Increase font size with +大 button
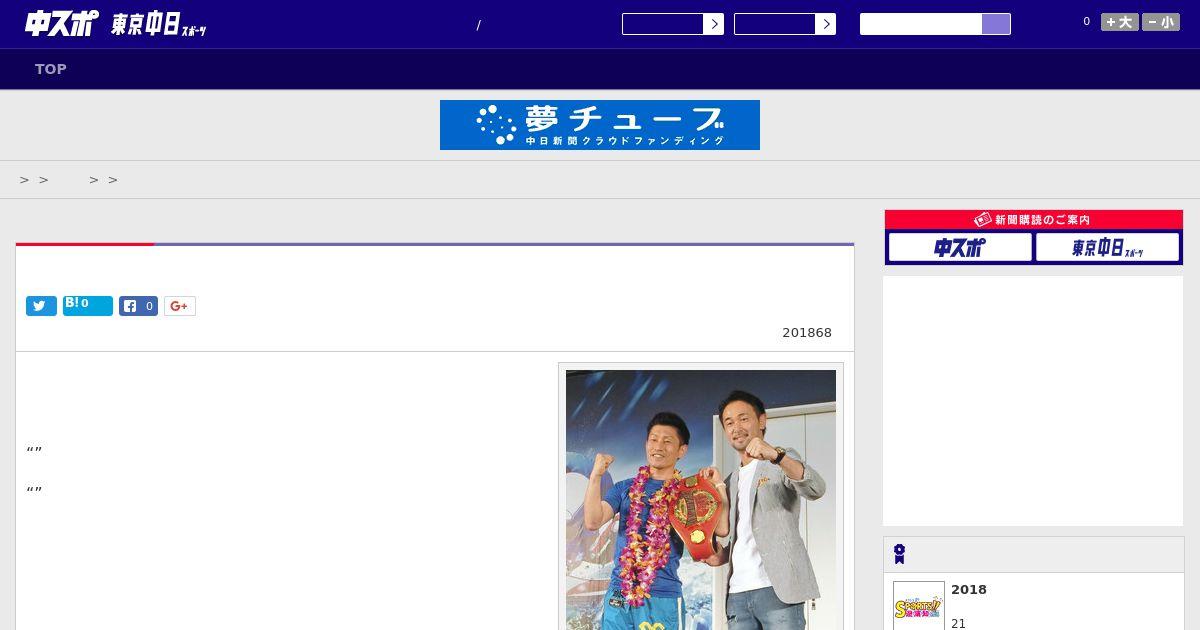 coord(1120,22)
